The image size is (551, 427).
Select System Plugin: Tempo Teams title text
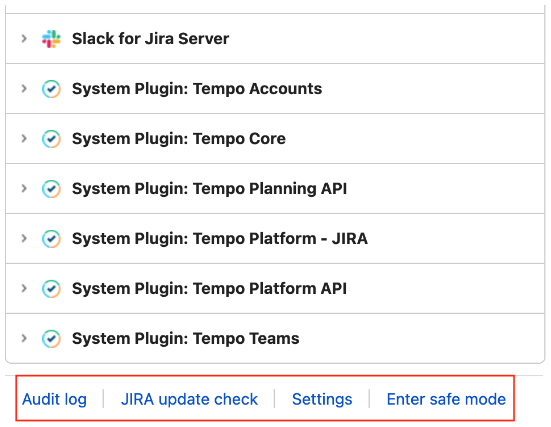(x=186, y=339)
